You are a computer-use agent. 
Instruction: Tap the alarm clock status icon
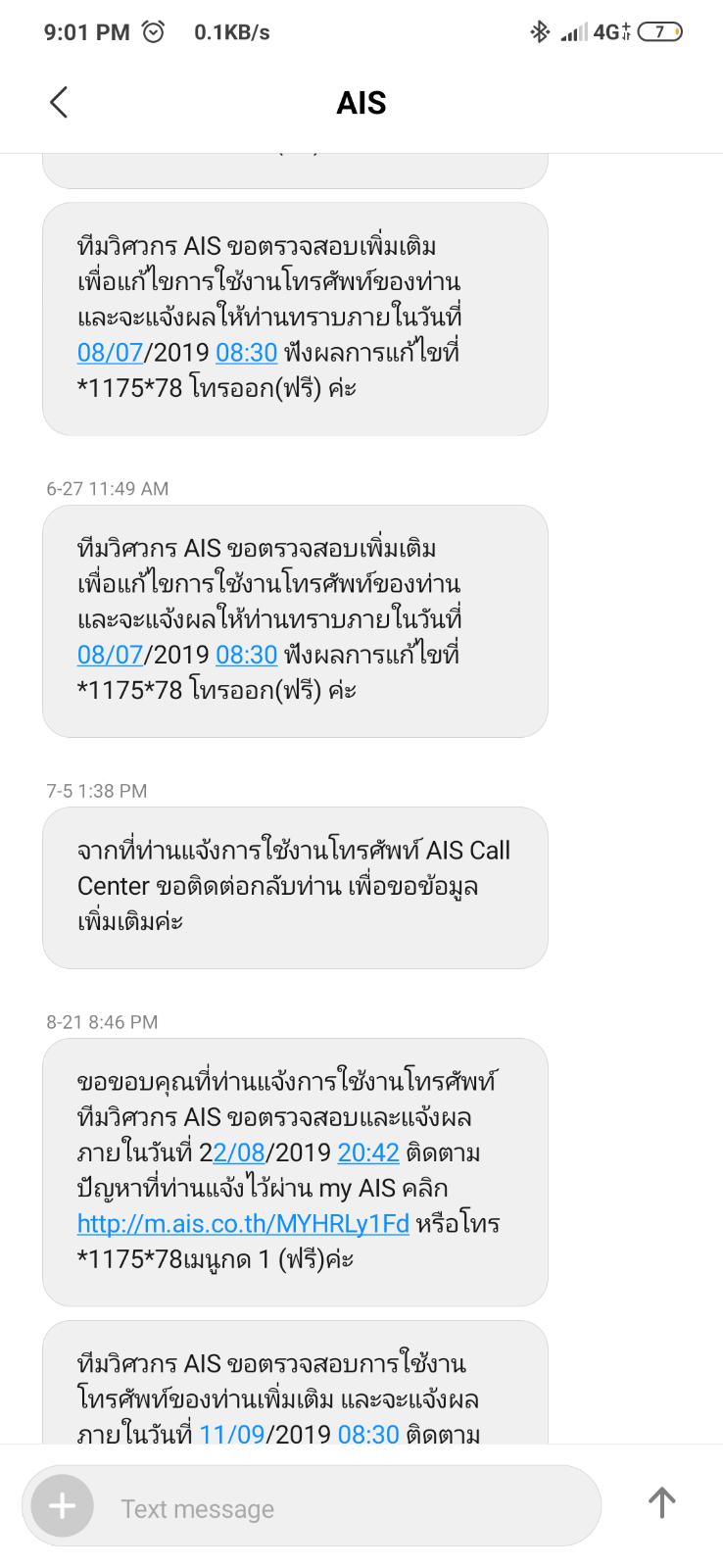(154, 32)
